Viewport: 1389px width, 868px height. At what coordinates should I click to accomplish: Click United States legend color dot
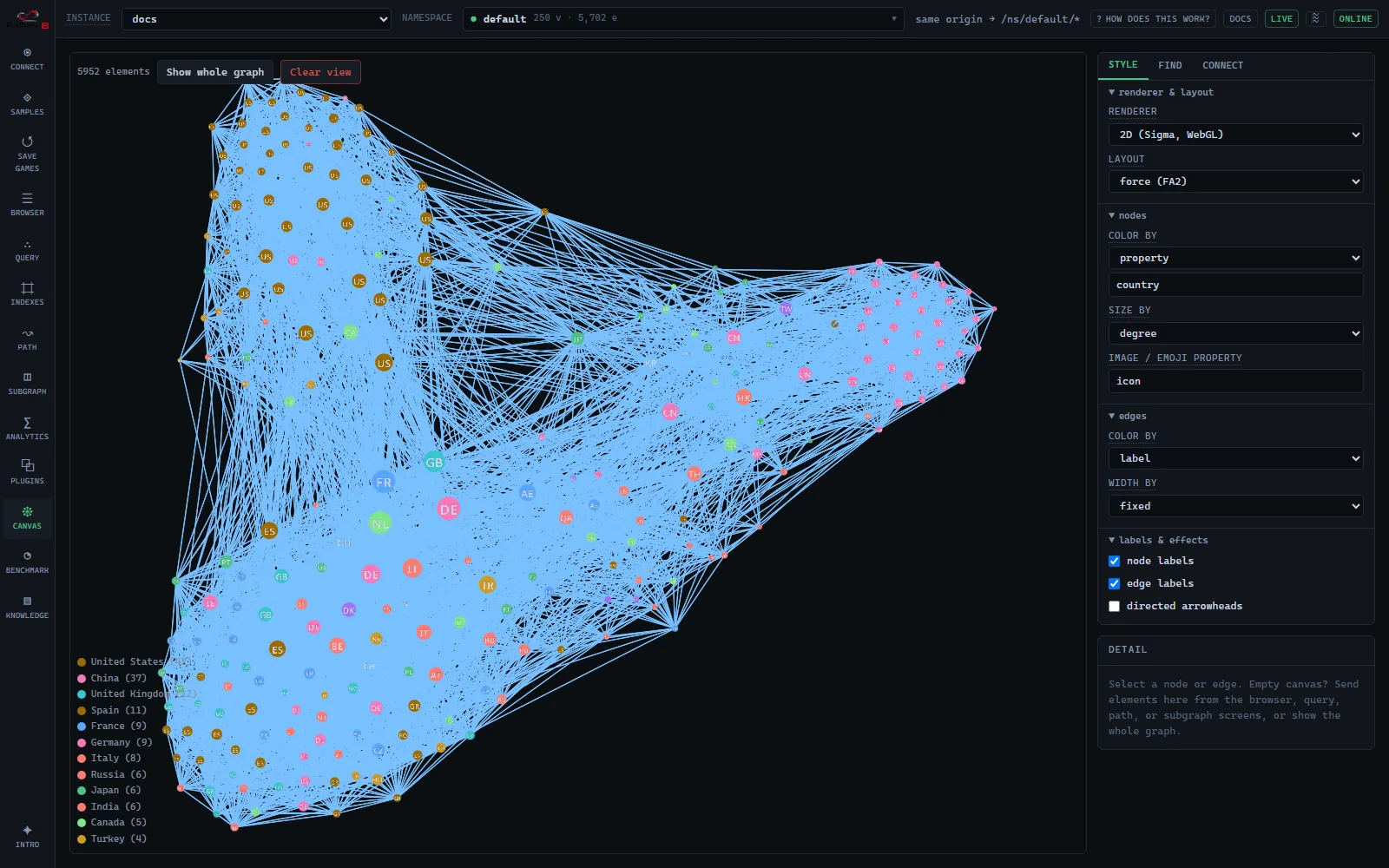pos(82,662)
